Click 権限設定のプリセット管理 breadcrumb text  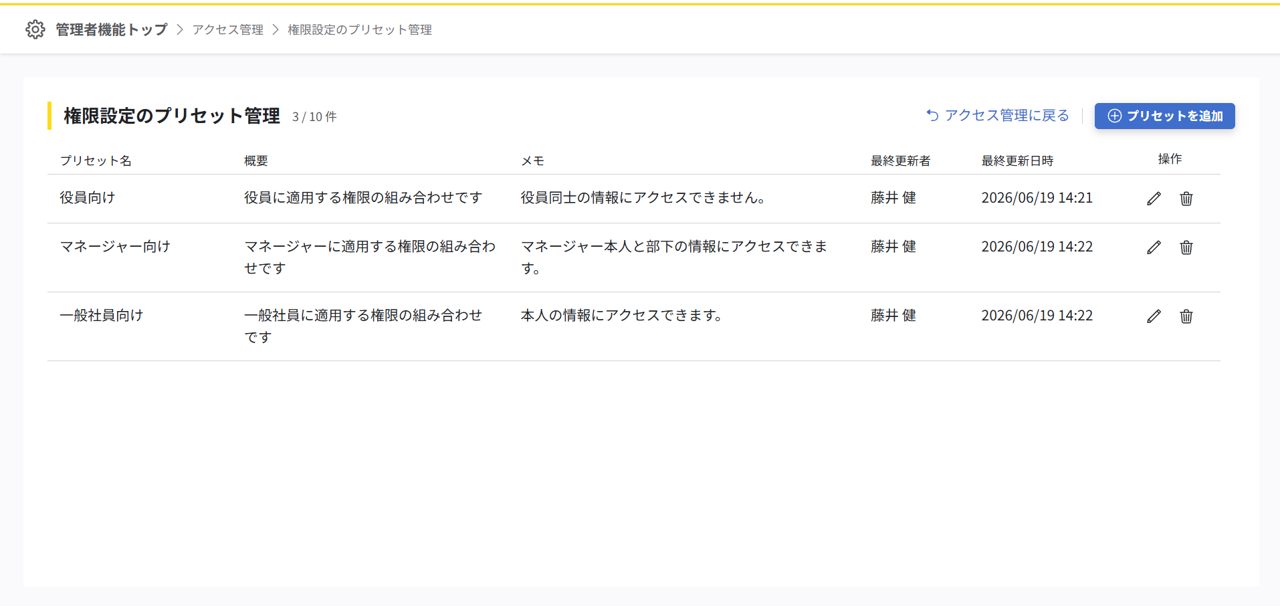360,30
